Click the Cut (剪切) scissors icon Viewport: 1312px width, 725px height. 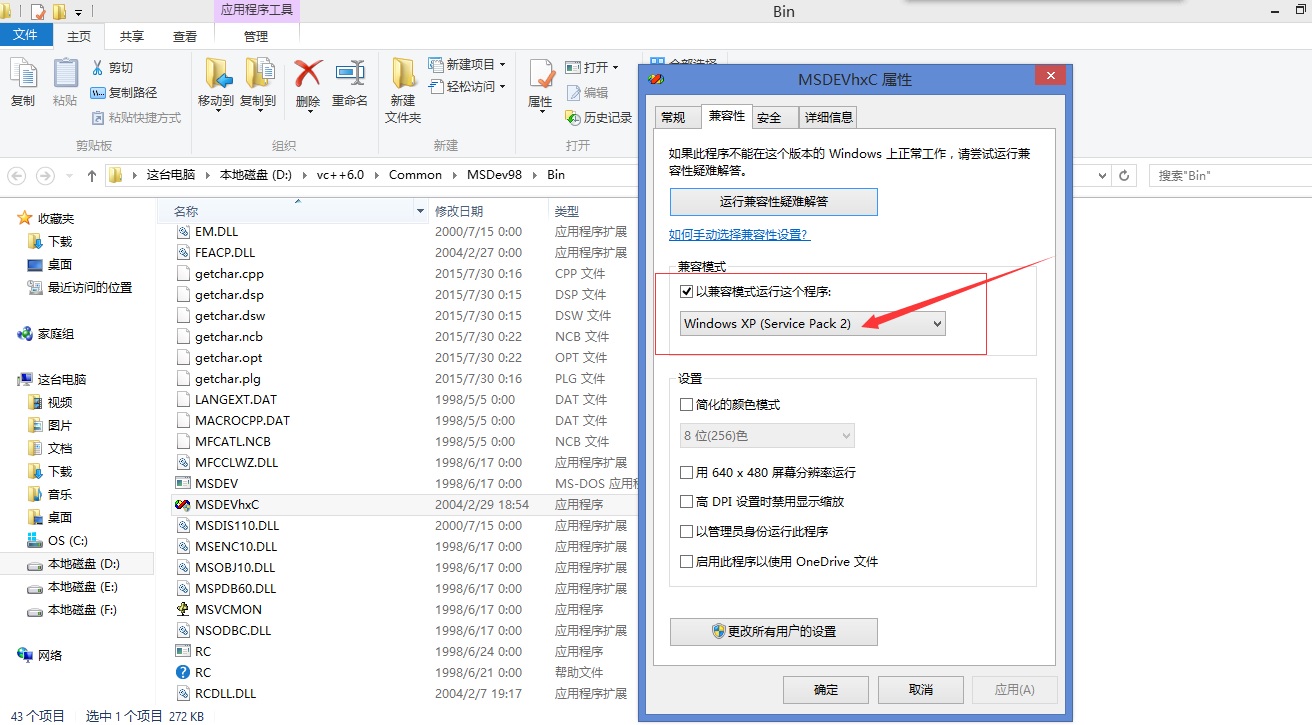click(98, 68)
